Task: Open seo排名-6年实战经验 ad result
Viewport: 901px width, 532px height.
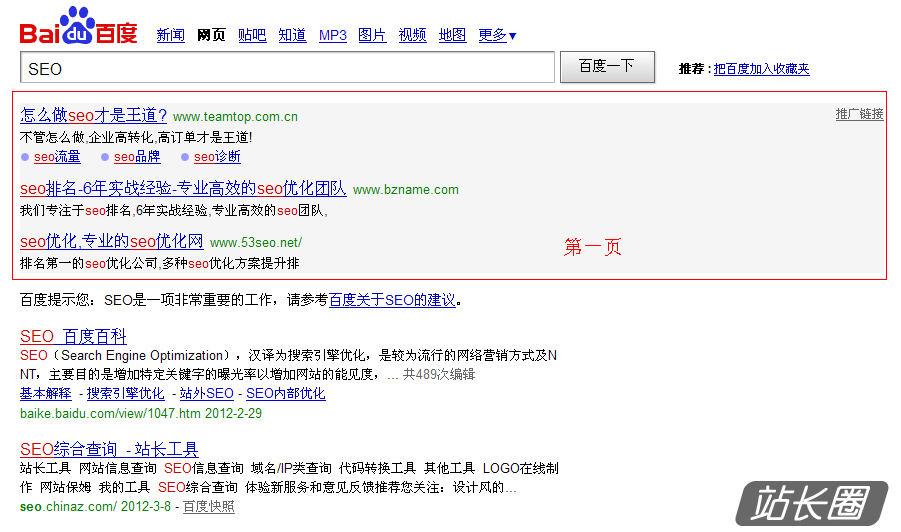Action: coord(183,188)
